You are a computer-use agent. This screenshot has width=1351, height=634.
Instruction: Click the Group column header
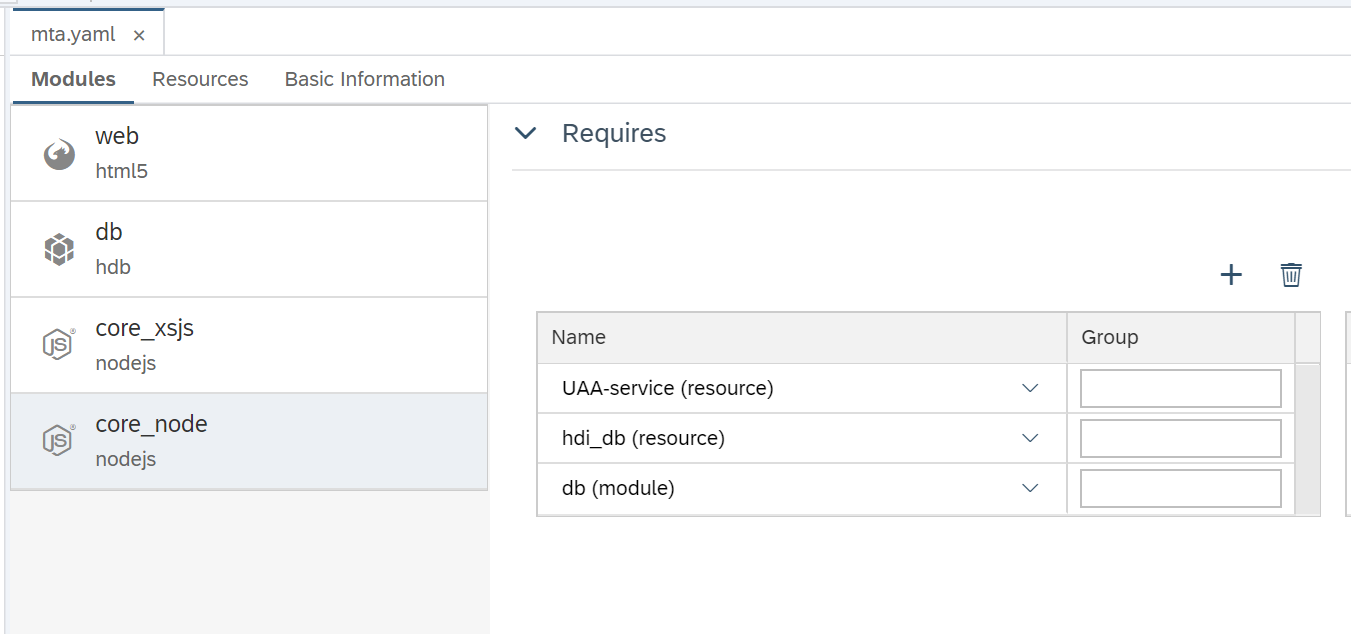click(x=1181, y=338)
